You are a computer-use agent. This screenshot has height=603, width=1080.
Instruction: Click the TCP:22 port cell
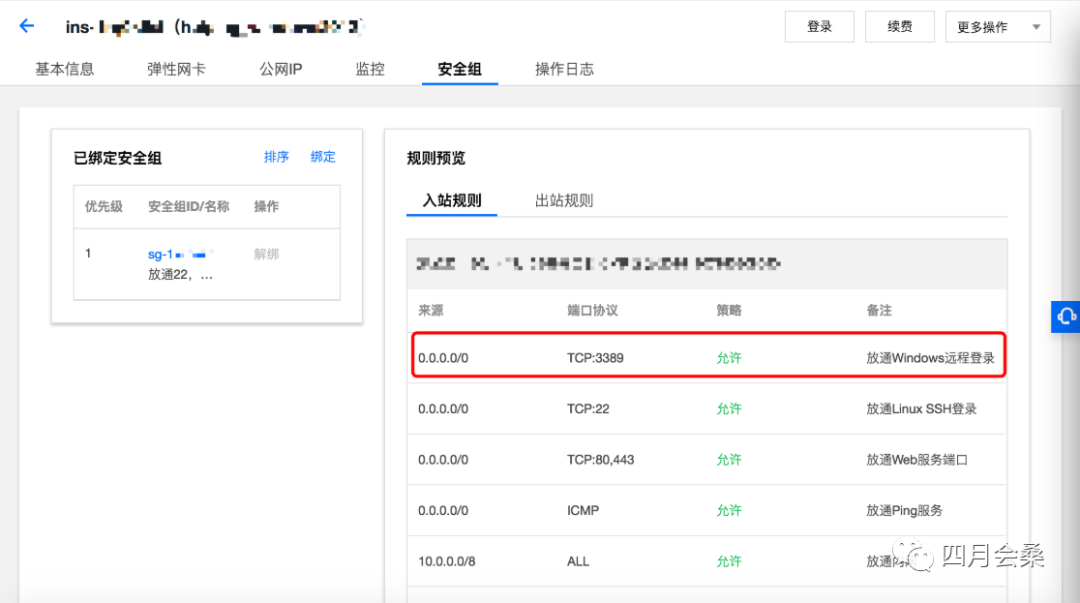pos(588,409)
